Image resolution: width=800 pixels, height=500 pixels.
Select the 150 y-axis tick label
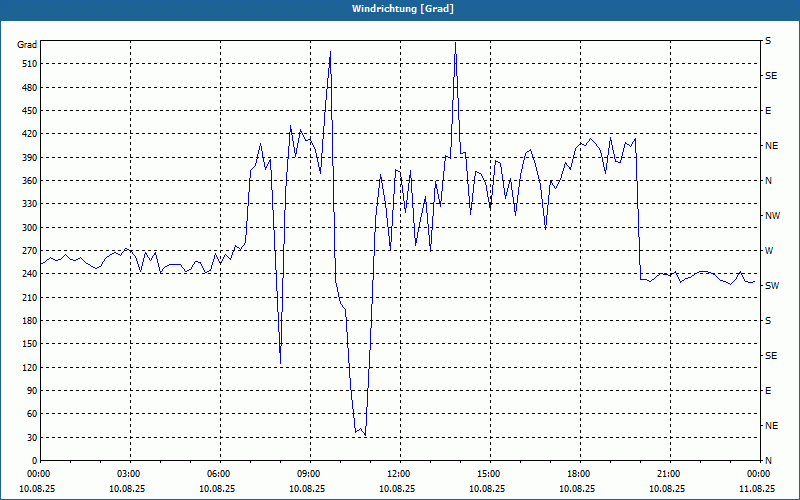click(31, 344)
